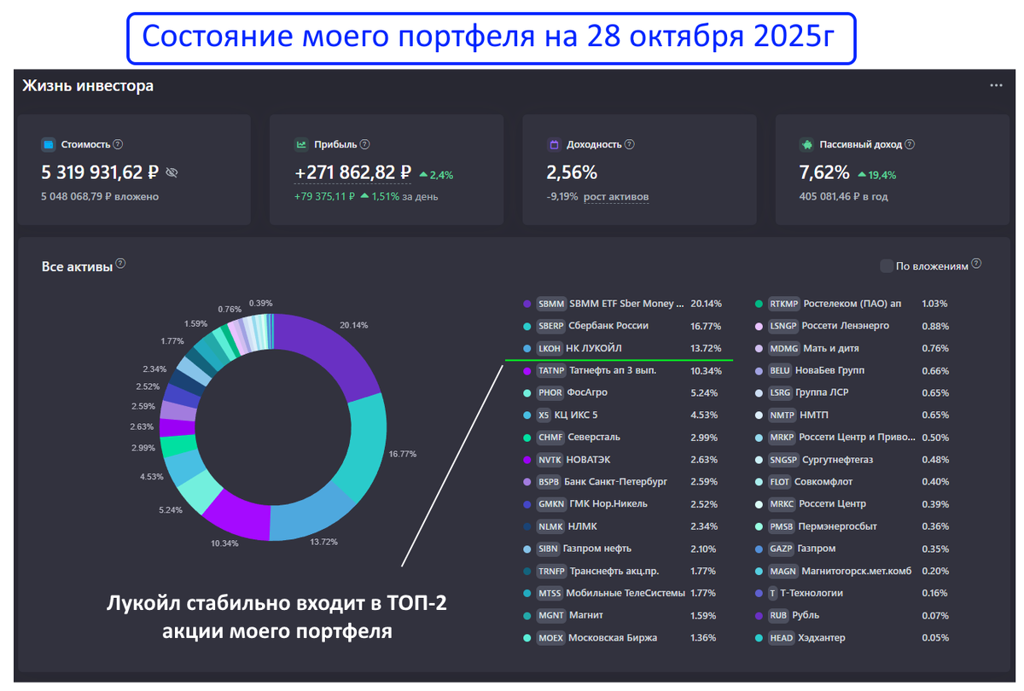Click the profit amount +271 862,82 ₽

352,173
